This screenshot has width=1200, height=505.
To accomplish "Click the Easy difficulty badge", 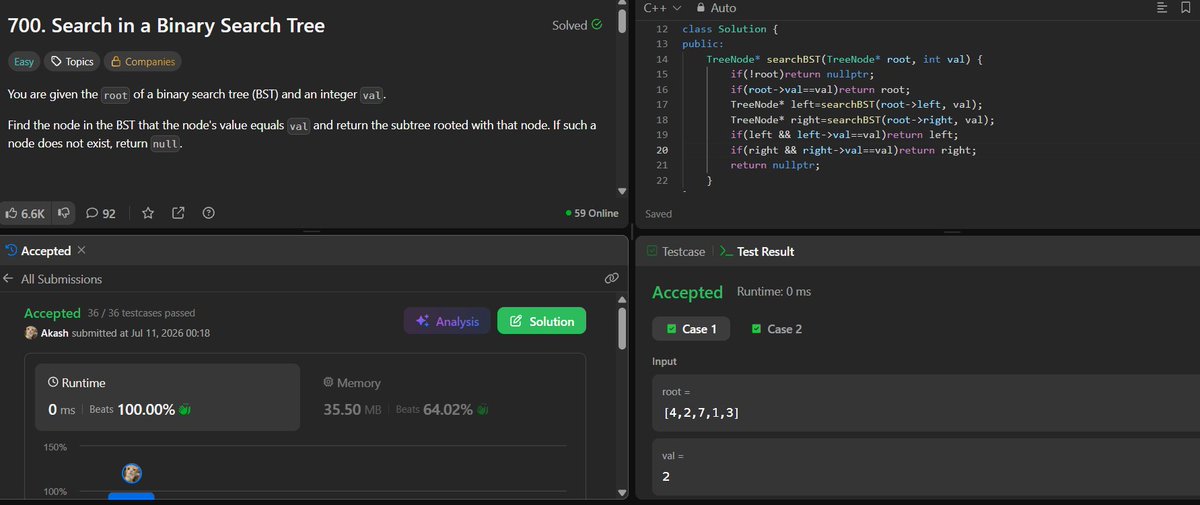I will tap(23, 62).
